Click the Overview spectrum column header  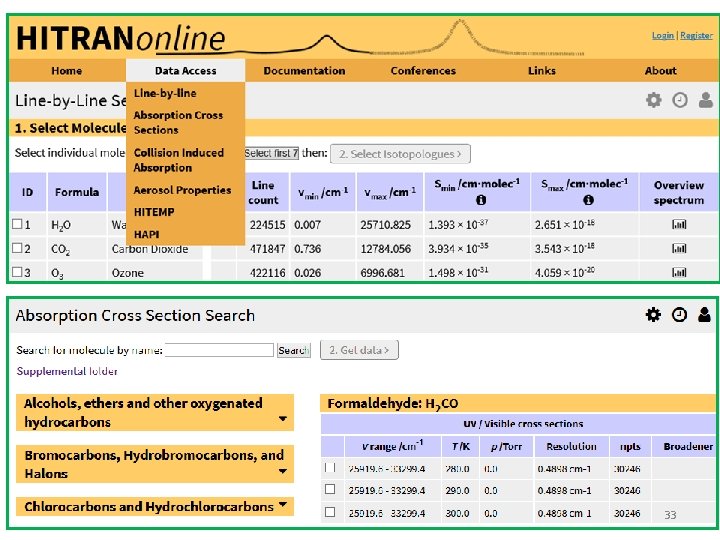click(x=679, y=192)
